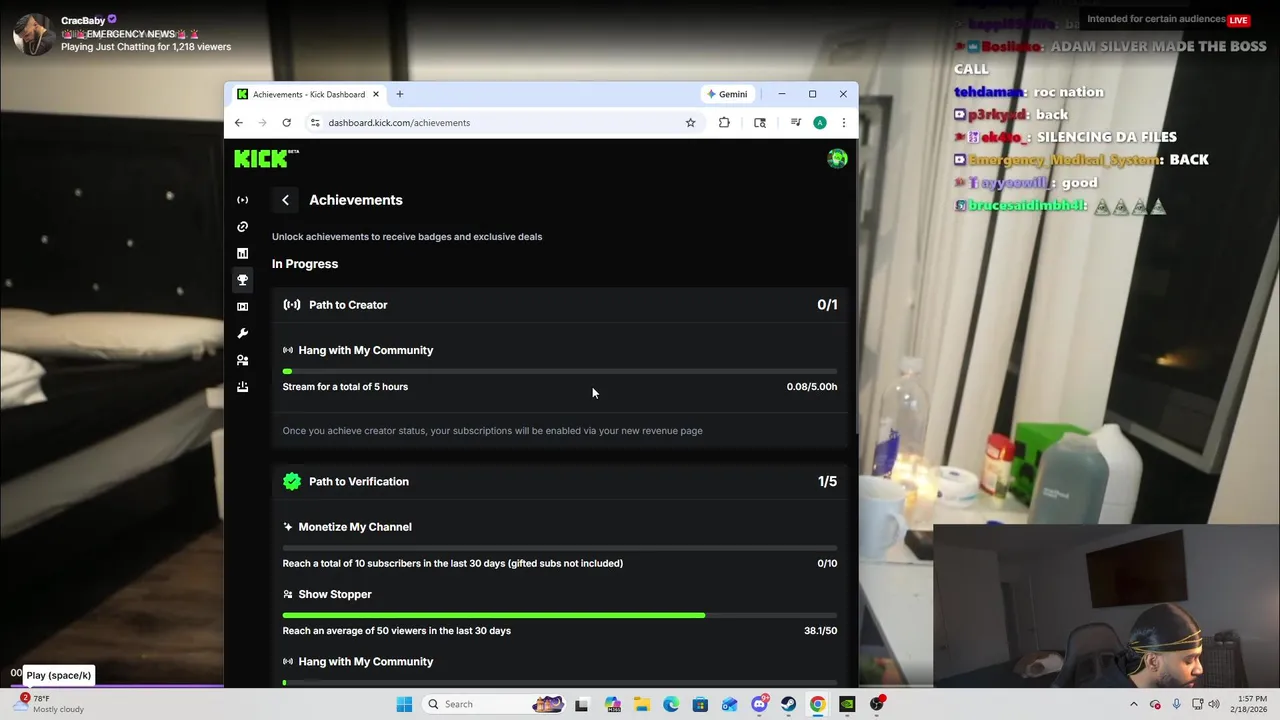
Task: Open Task View on the taskbar
Action: coord(582,704)
